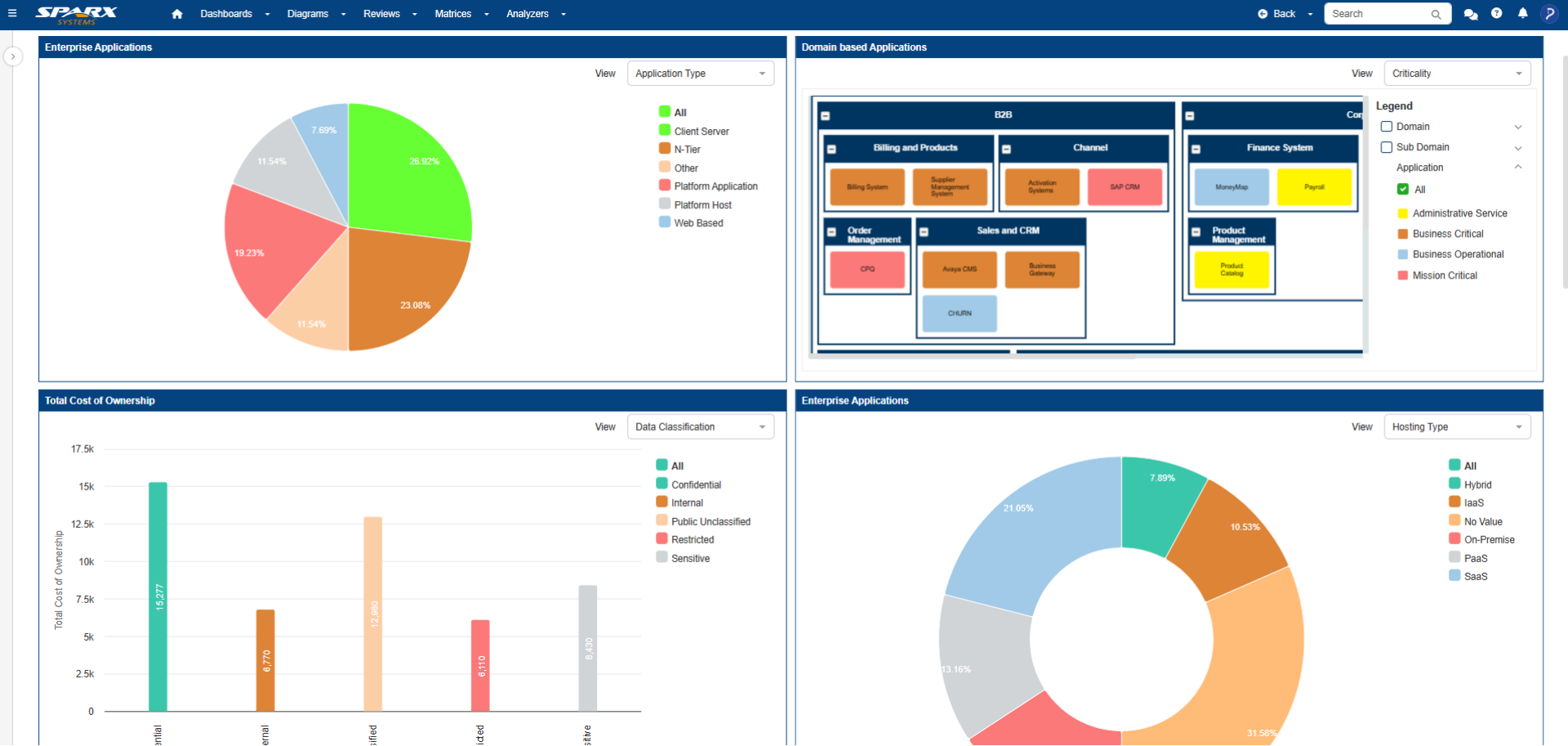The height and width of the screenshot is (746, 1568).
Task: Check the Sub Domain legend checkbox
Action: coord(1387,147)
